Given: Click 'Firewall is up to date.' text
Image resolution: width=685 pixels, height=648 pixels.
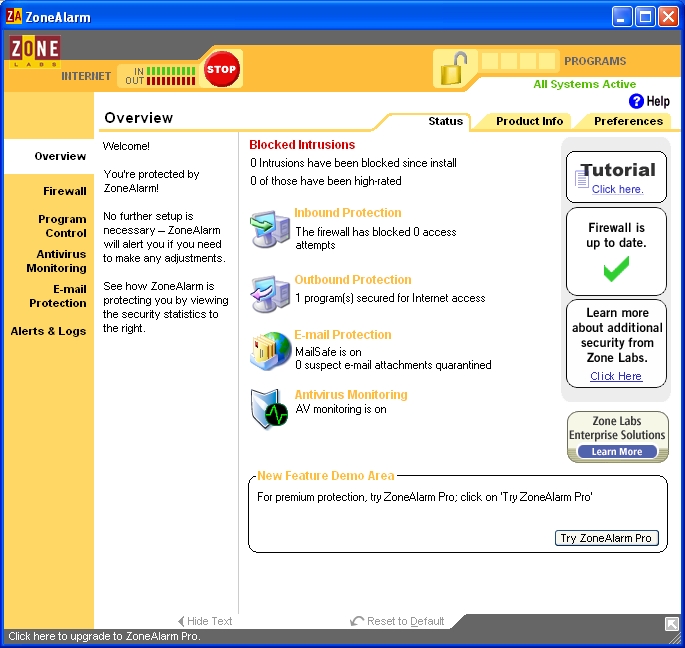Looking at the screenshot, I should pyautogui.click(x=616, y=235).
